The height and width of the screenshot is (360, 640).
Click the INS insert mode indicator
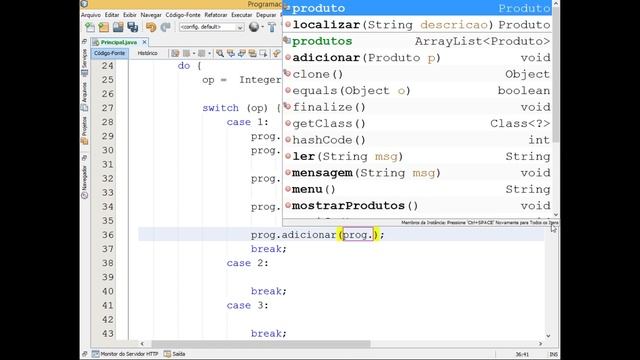[x=553, y=354]
